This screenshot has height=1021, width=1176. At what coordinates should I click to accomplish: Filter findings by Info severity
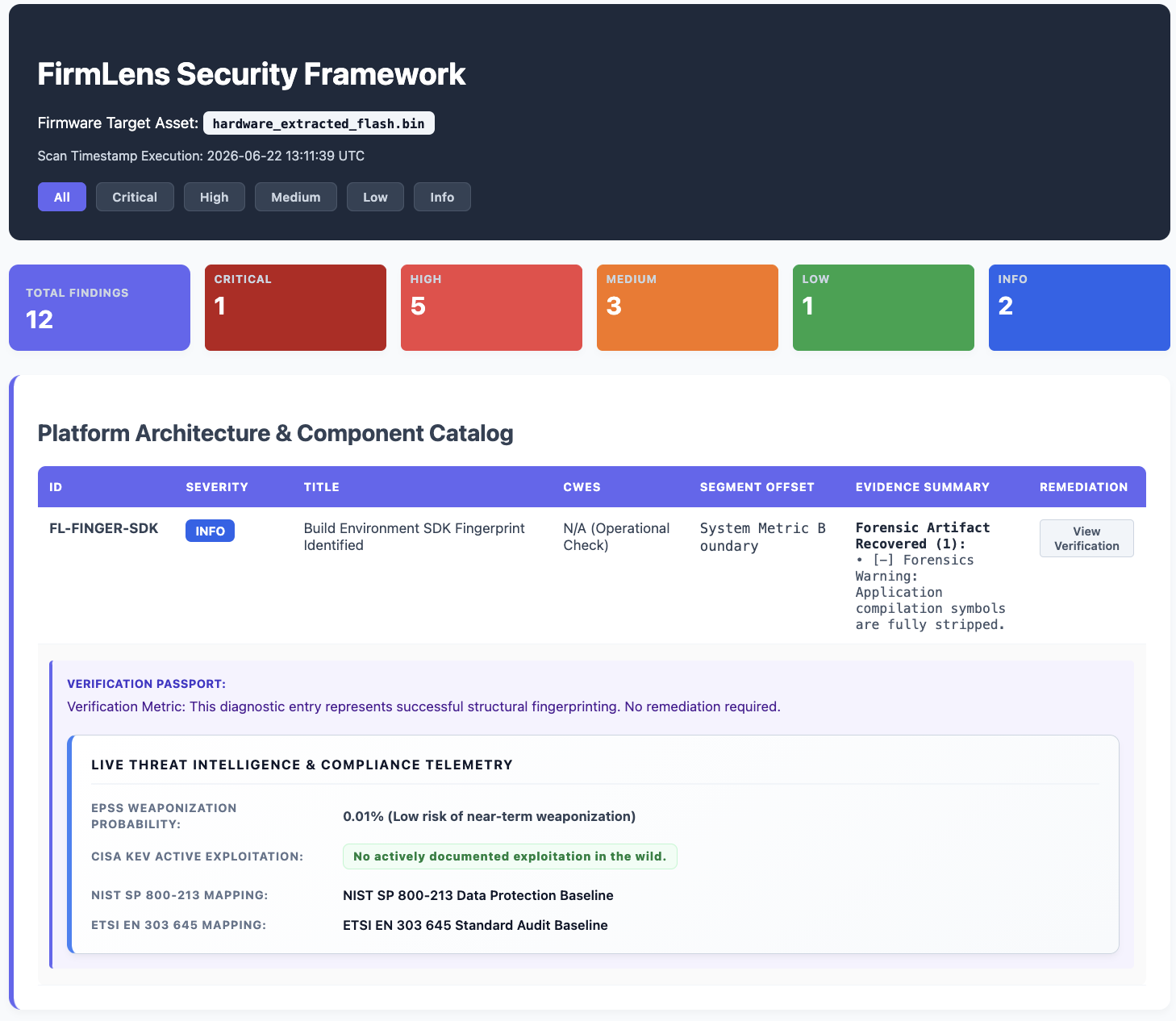point(442,197)
